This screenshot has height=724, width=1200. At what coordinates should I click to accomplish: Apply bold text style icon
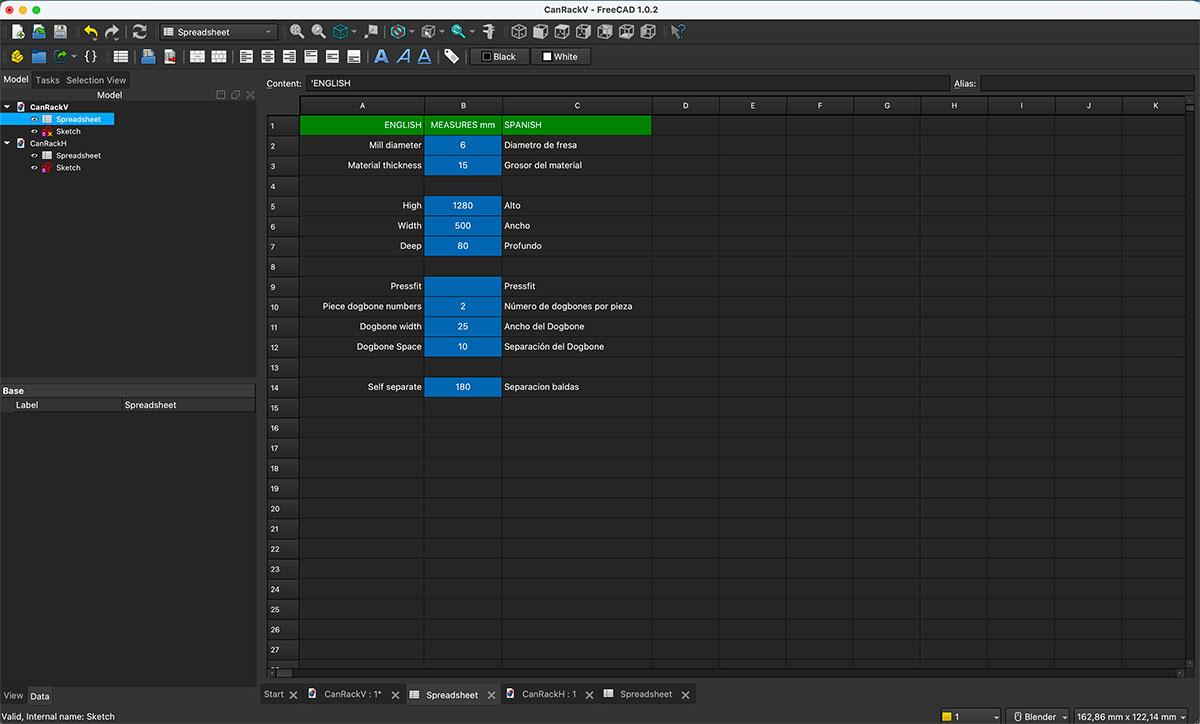click(x=381, y=57)
